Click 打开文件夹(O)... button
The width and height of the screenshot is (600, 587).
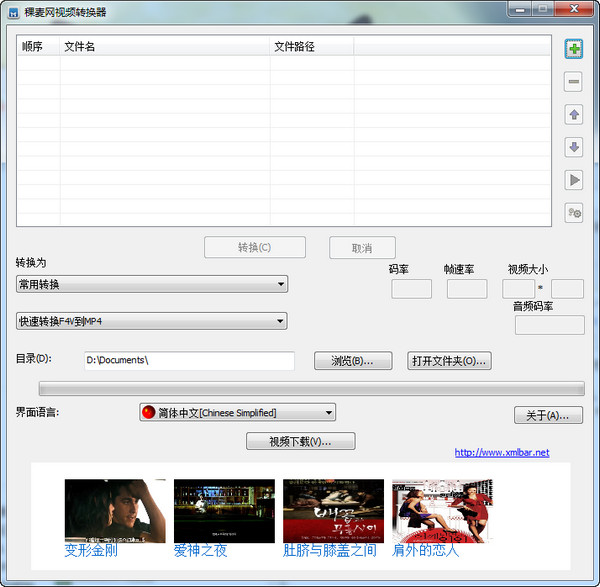click(x=449, y=361)
